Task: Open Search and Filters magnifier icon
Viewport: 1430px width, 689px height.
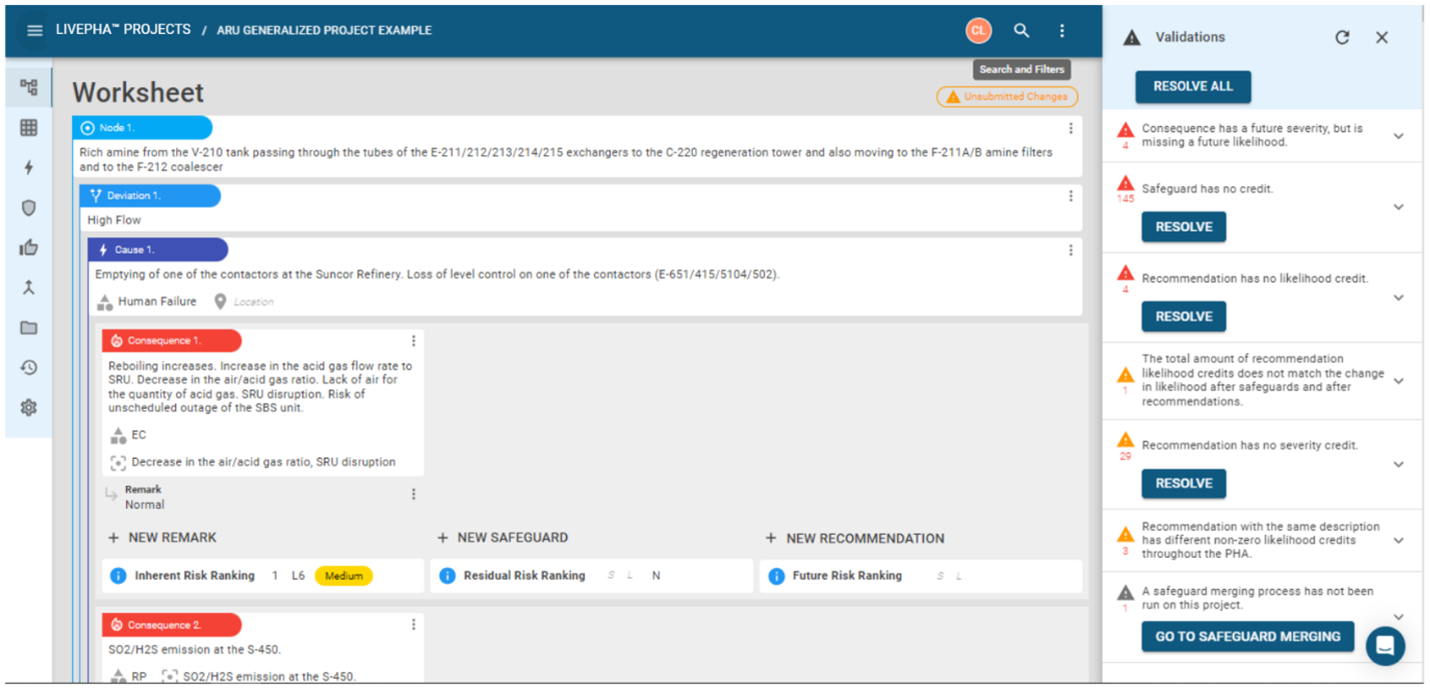Action: click(1021, 30)
